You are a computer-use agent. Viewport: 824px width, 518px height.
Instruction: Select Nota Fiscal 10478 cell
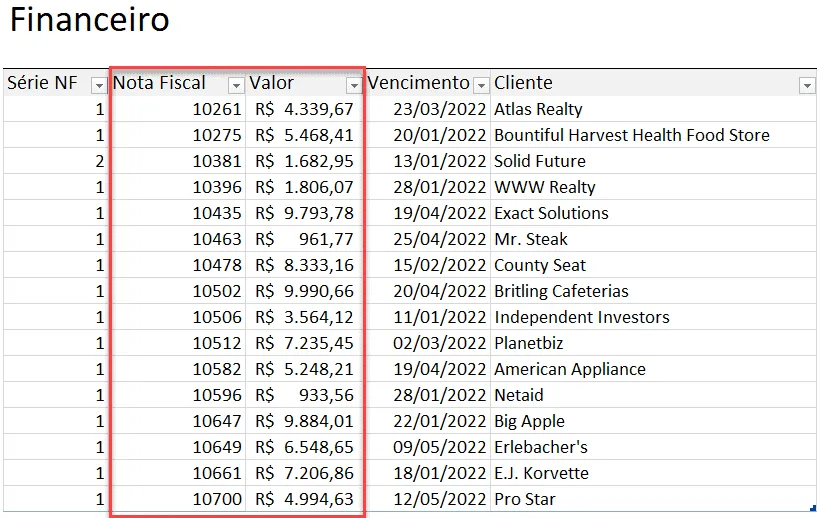(x=177, y=265)
